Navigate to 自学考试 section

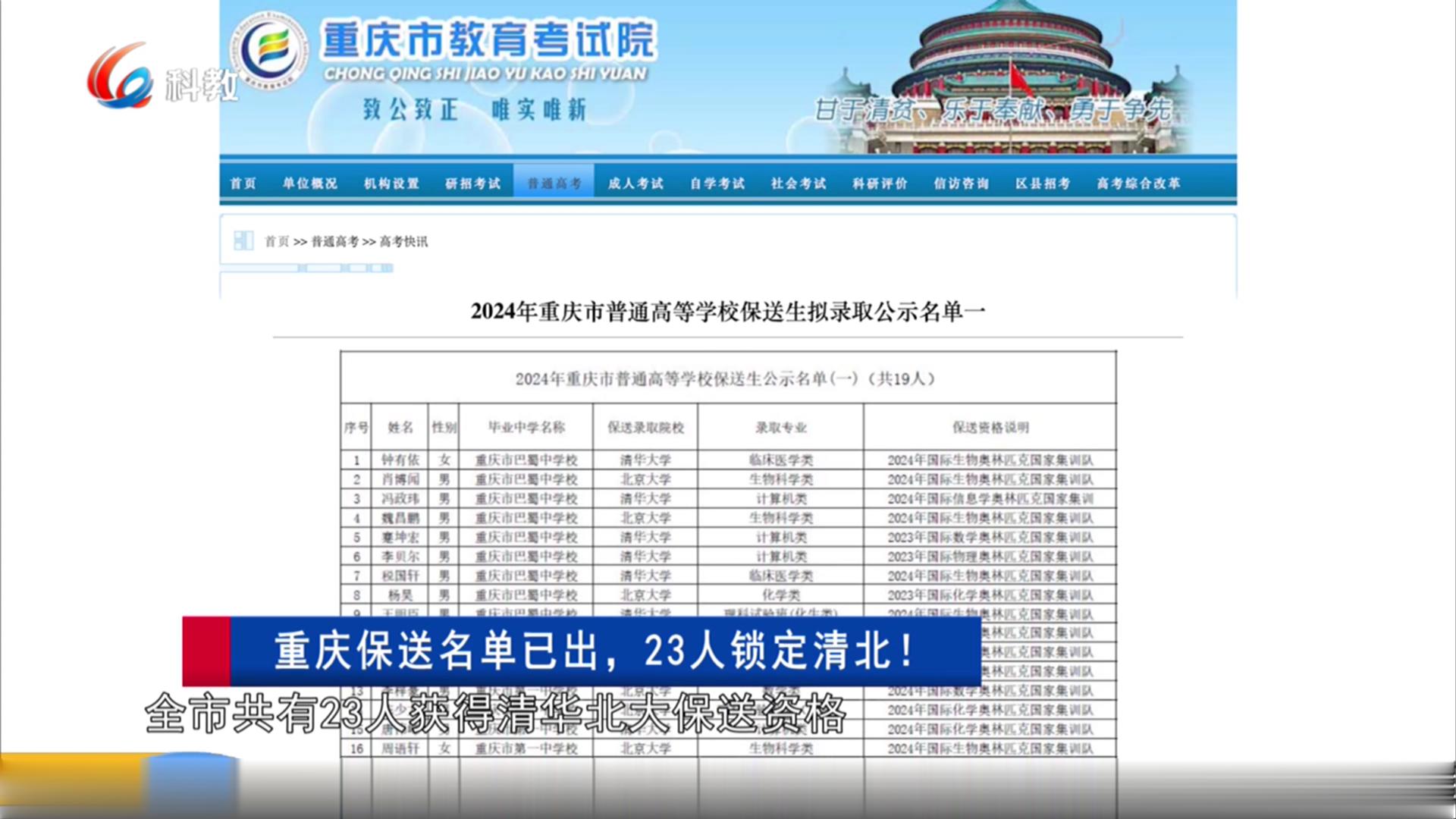coord(717,184)
